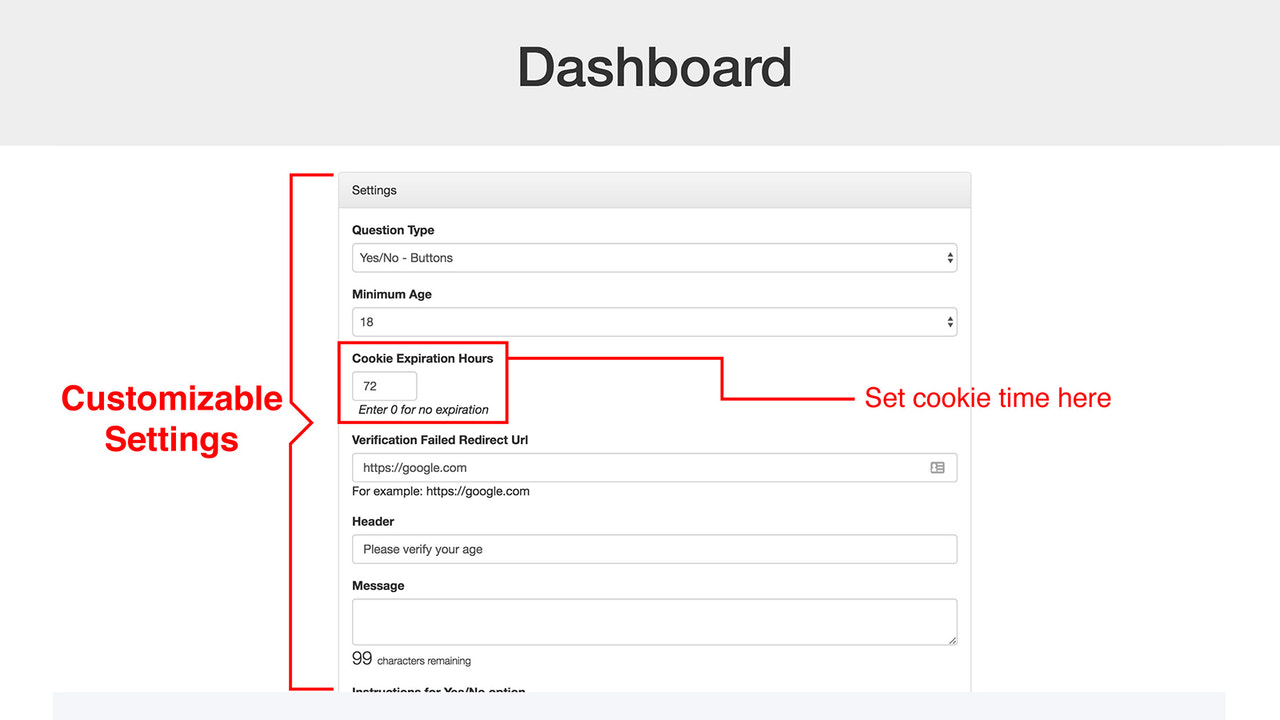Click inside the empty Message textarea
This screenshot has height=720, width=1280.
[x=654, y=620]
